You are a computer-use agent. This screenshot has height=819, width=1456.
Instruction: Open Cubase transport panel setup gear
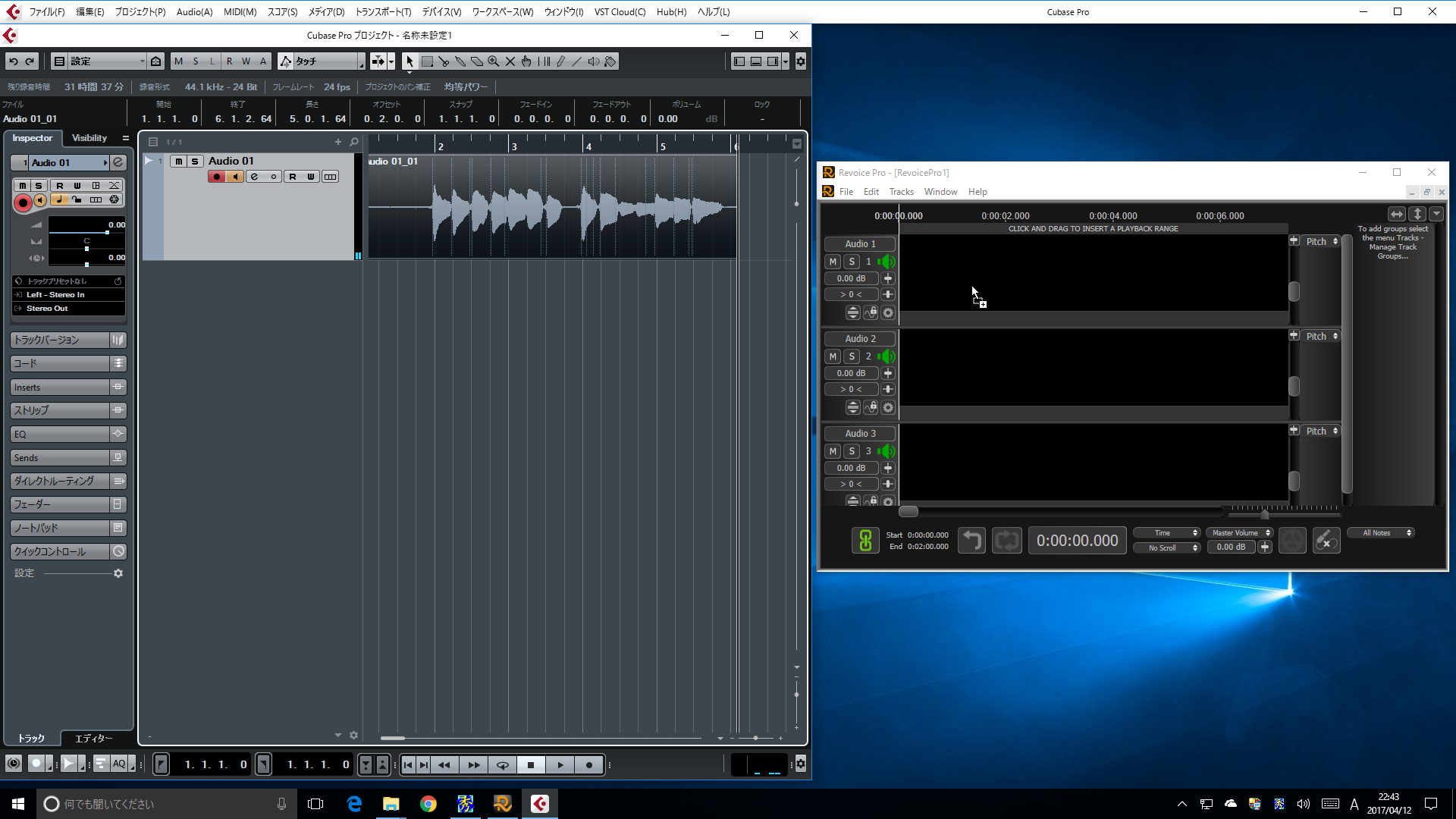(800, 764)
